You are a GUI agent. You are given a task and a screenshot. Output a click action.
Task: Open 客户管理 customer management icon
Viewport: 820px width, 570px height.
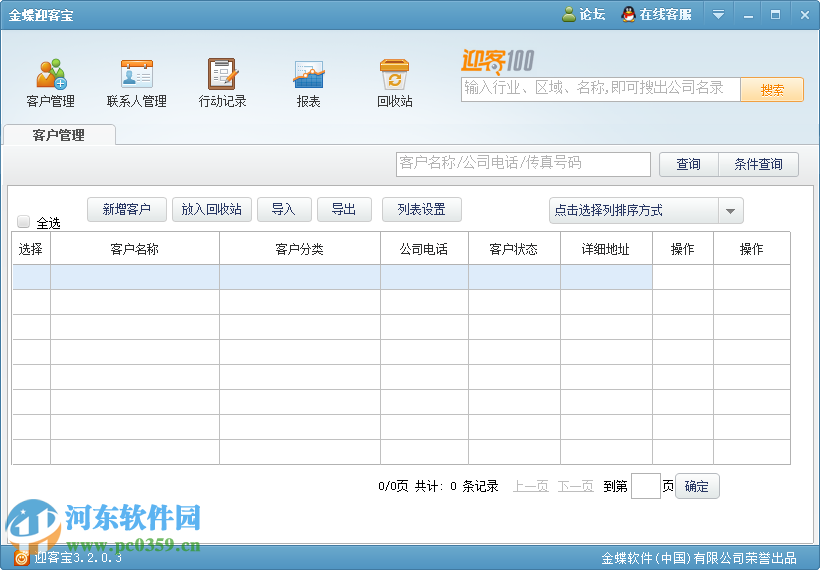pyautogui.click(x=51, y=74)
